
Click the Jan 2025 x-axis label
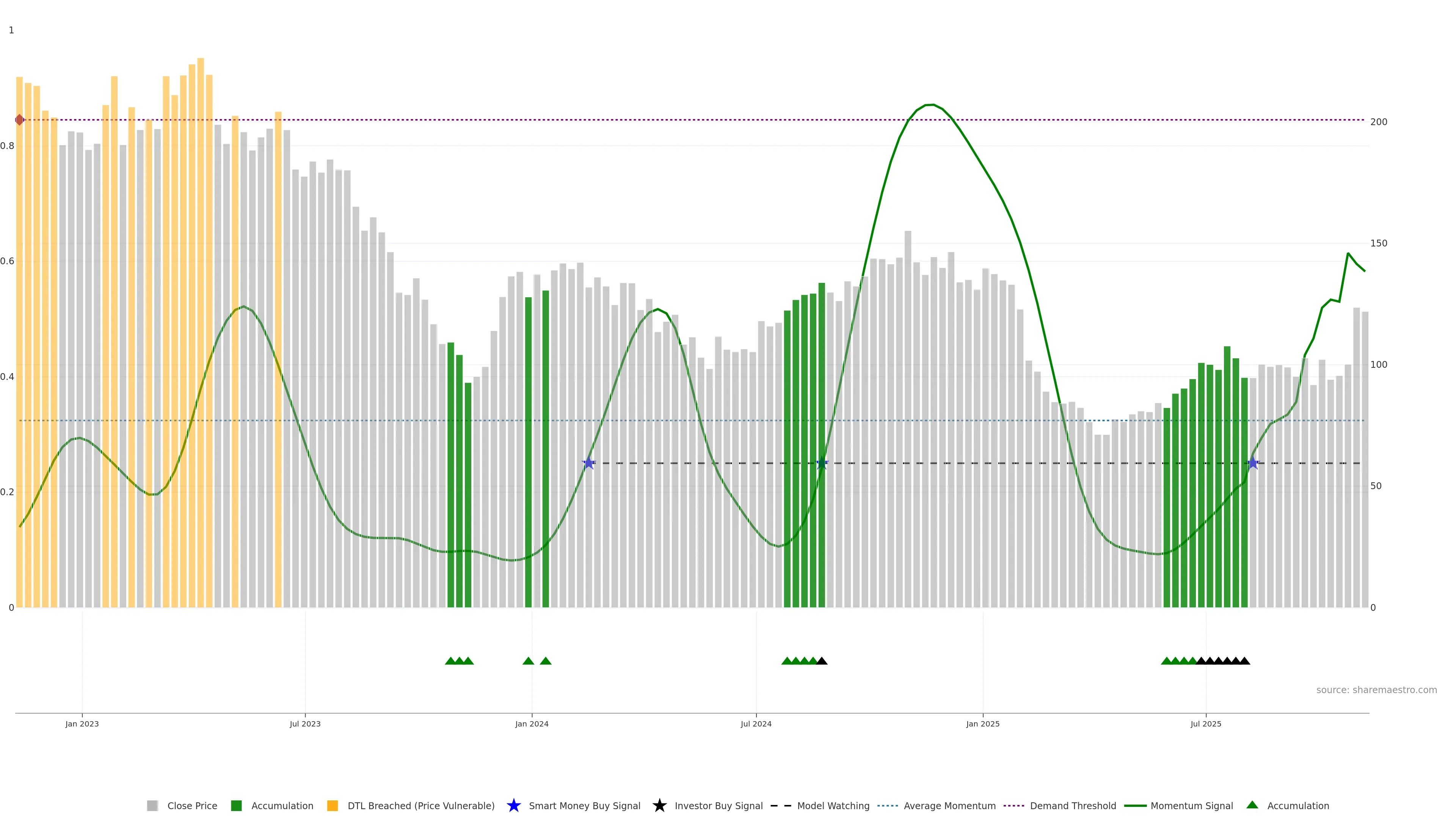(x=982, y=724)
